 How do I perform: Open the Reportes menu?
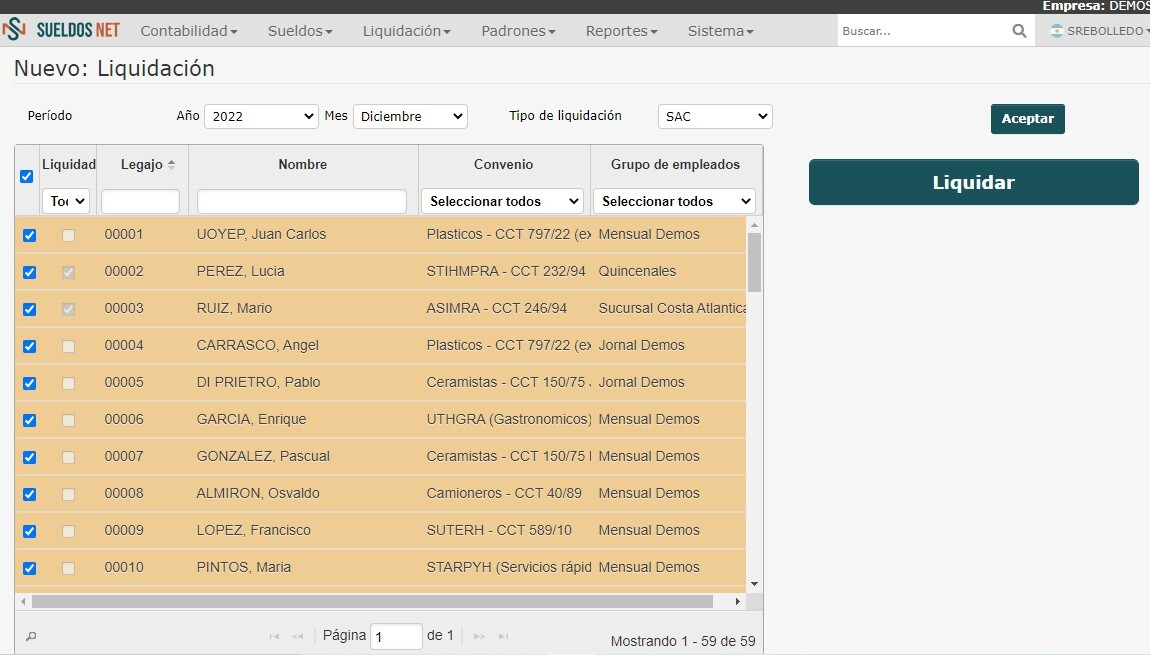coord(621,31)
